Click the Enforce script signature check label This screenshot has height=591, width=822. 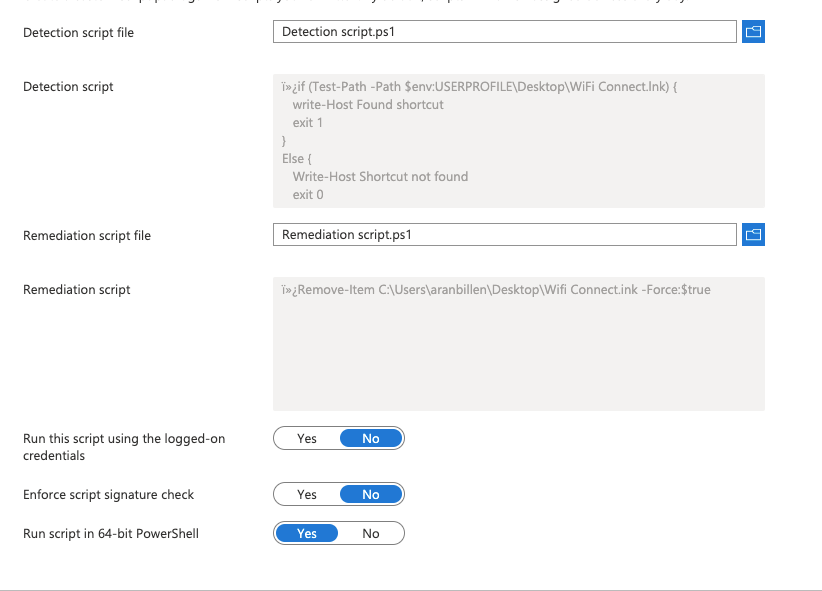(111, 494)
